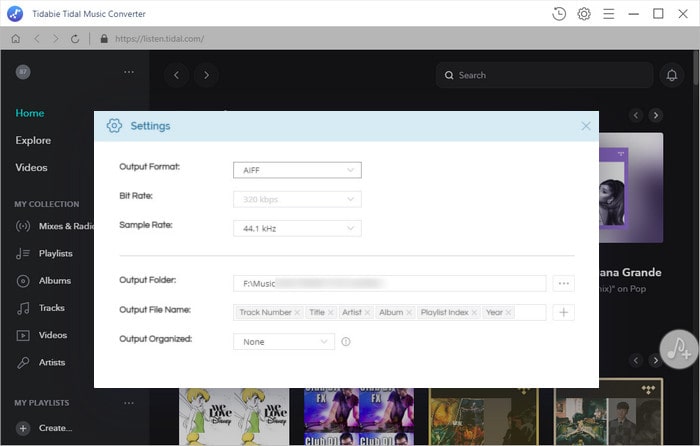Close the Settings dialog

coord(586,126)
